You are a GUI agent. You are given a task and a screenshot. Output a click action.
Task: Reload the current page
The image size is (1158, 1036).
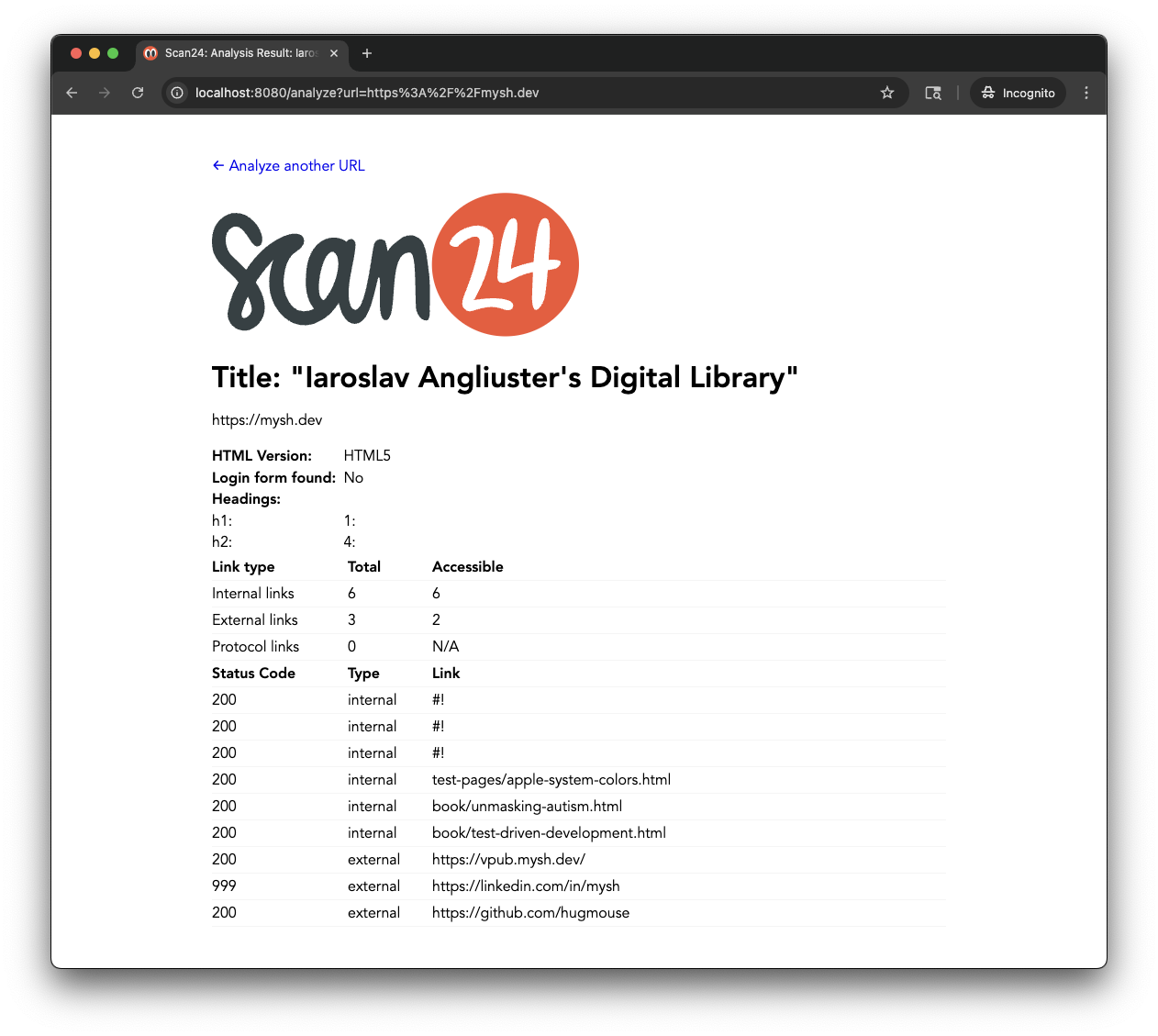point(138,93)
